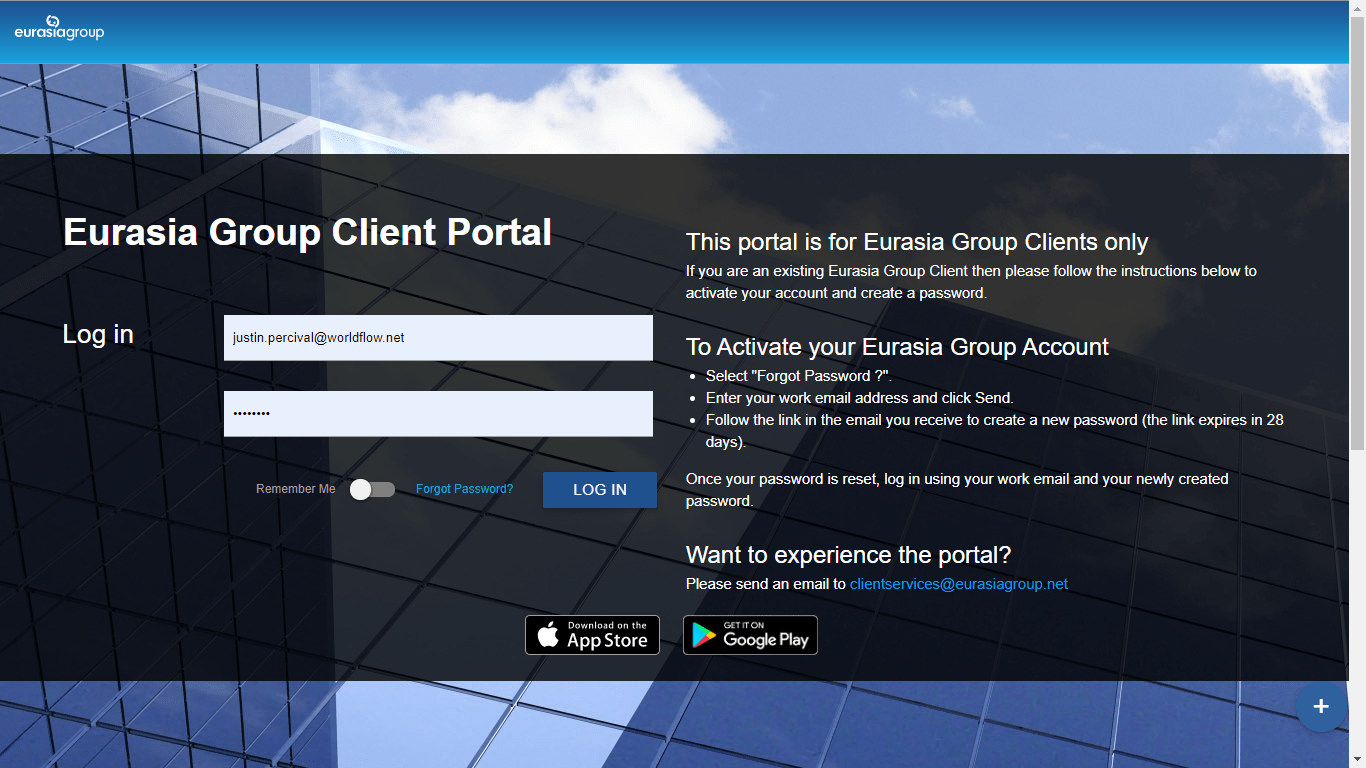Click the clientservices@eurasiagroup.net email link

click(x=958, y=583)
